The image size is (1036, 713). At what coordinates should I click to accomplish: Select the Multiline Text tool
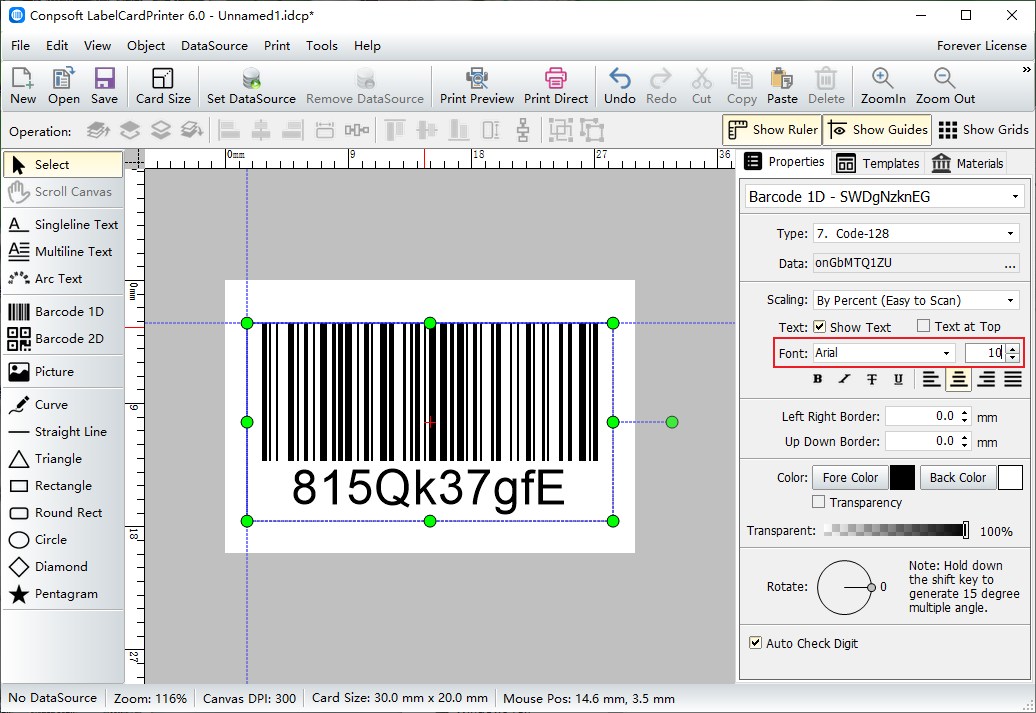(63, 252)
